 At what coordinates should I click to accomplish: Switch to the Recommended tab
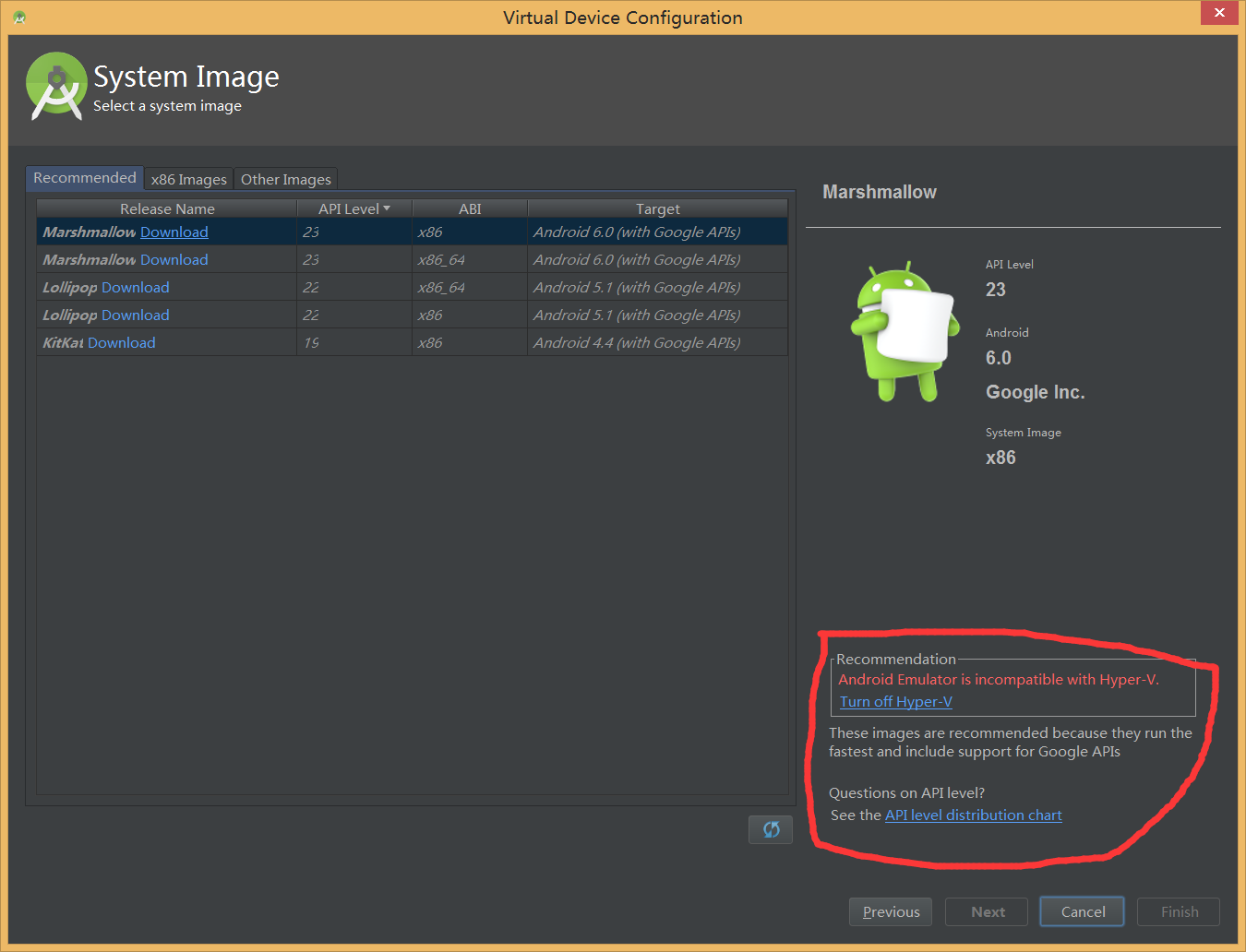pos(85,178)
